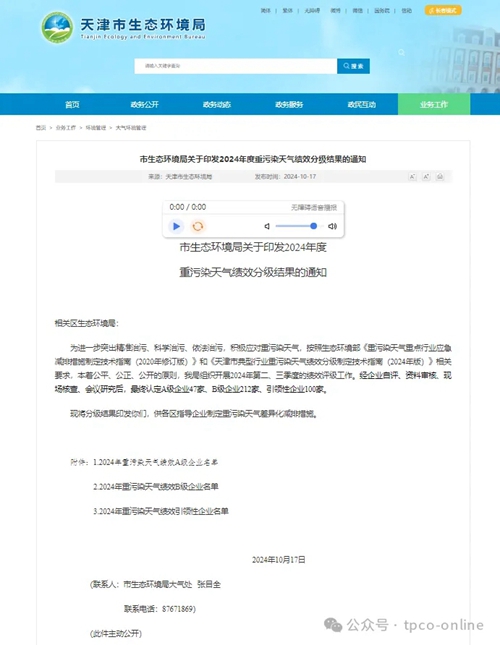Open the 首页 navigation tab
Screen dimensions: 500x645
pos(72,104)
